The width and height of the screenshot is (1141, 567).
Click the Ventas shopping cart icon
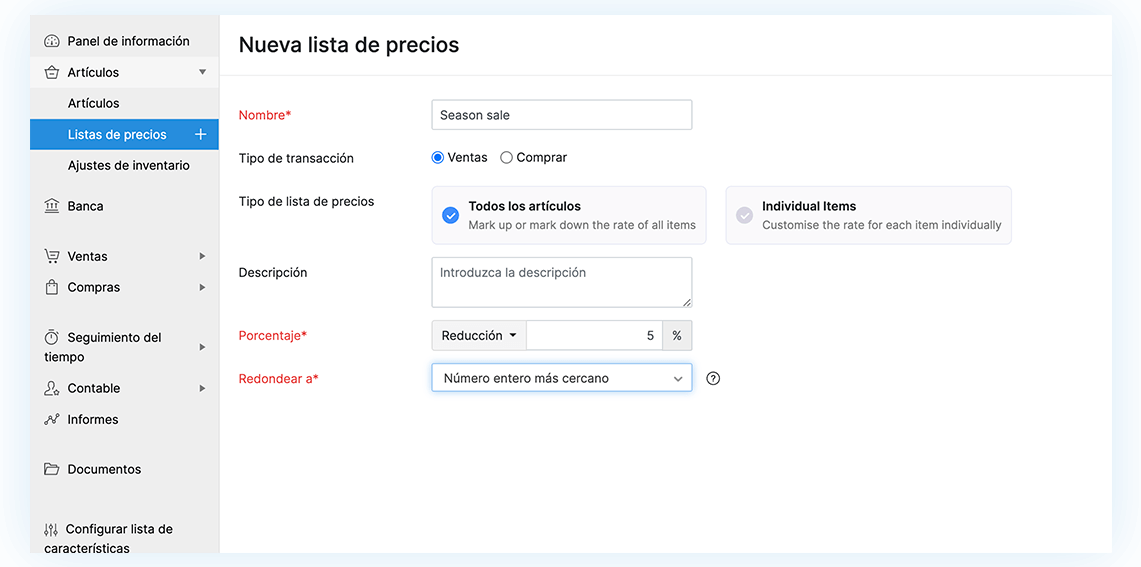pyautogui.click(x=52, y=256)
